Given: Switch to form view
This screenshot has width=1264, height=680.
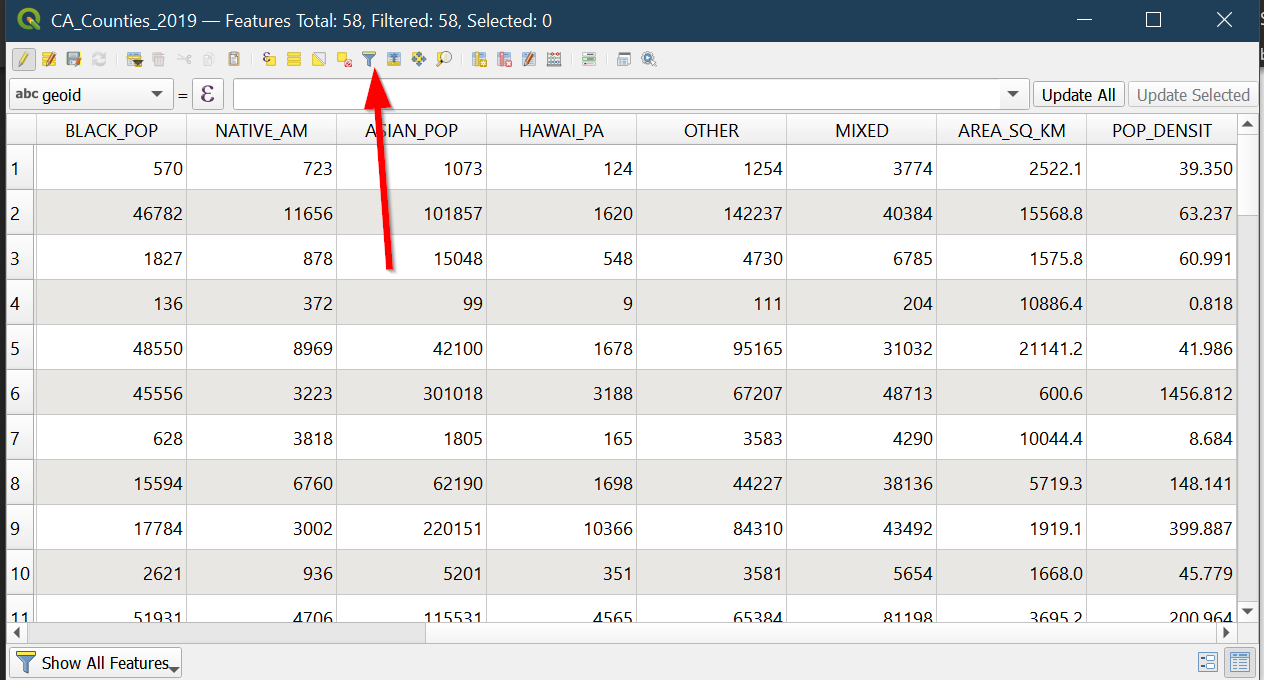Looking at the screenshot, I should (x=1207, y=662).
